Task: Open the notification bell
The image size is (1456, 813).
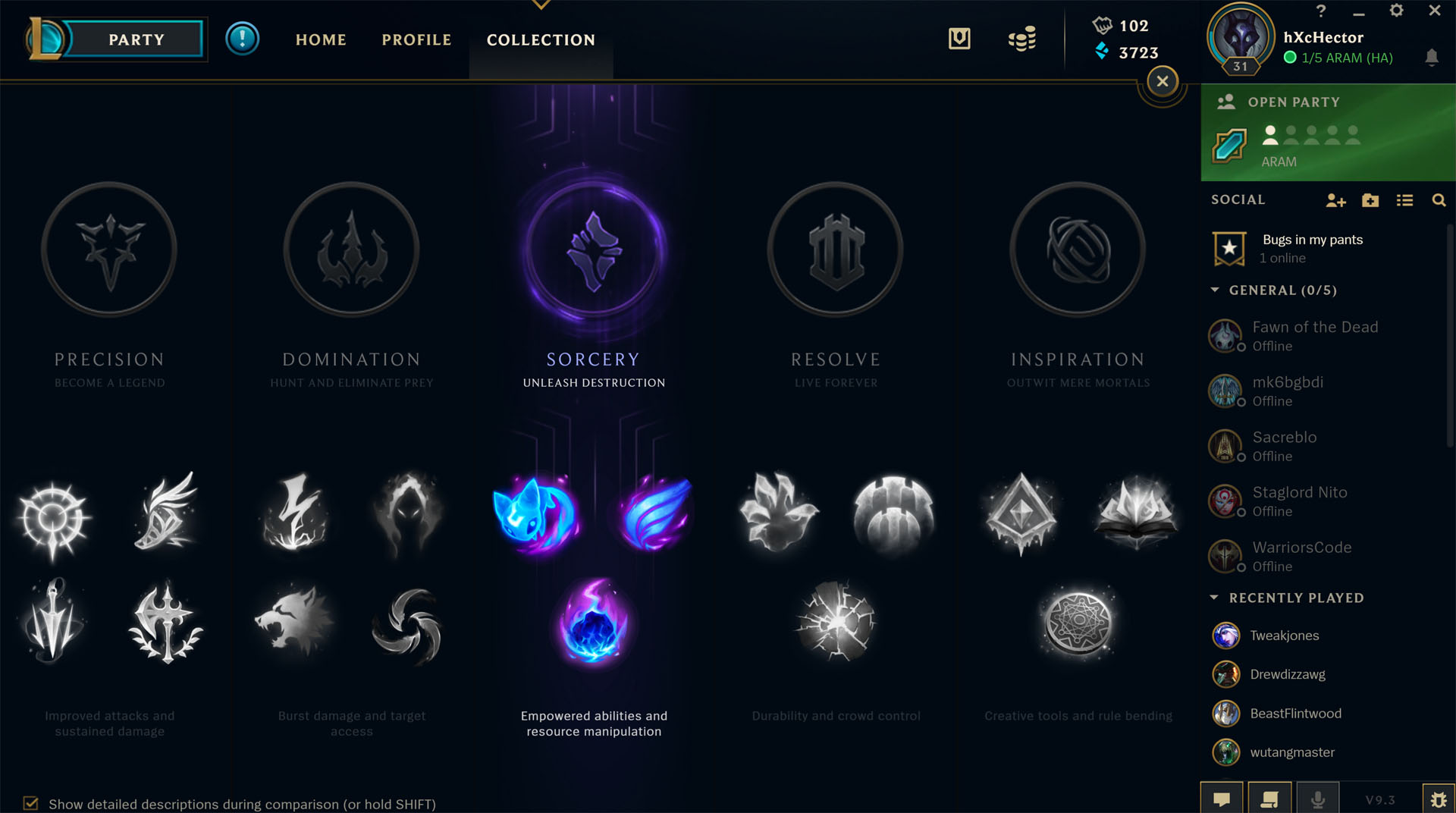Action: 1432,58
